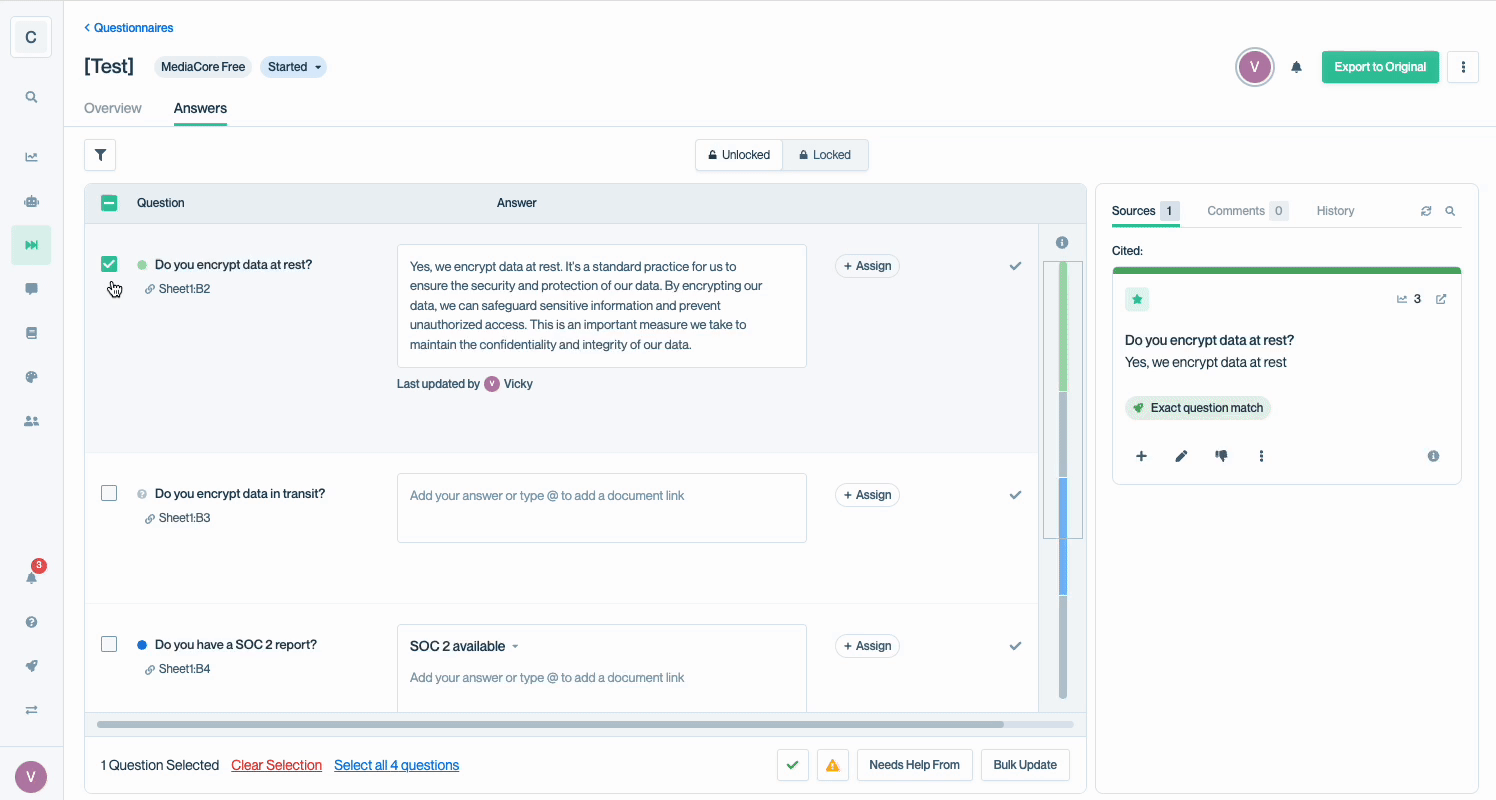Open the palette sidebar icon
This screenshot has width=1496, height=800.
(x=31, y=377)
